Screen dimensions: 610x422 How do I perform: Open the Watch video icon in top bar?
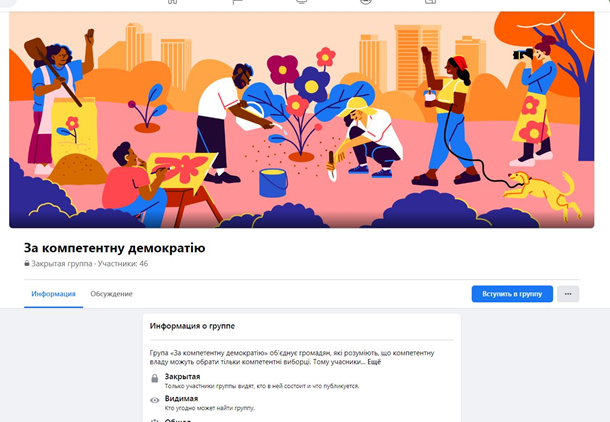301,2
